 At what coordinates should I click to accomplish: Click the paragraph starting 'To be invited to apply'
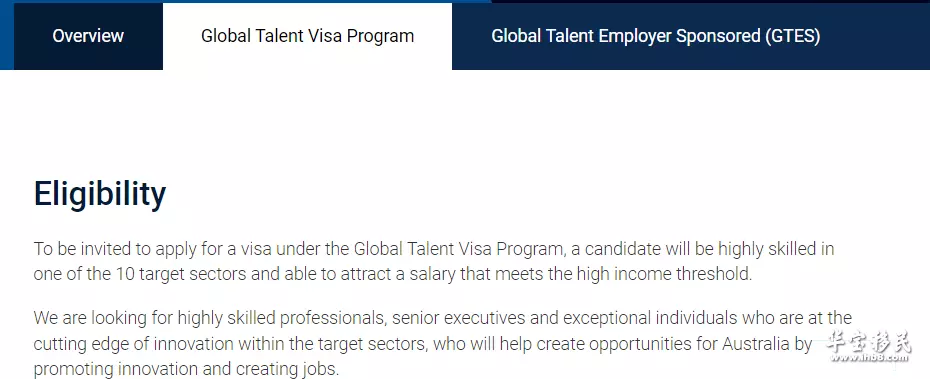tap(434, 262)
